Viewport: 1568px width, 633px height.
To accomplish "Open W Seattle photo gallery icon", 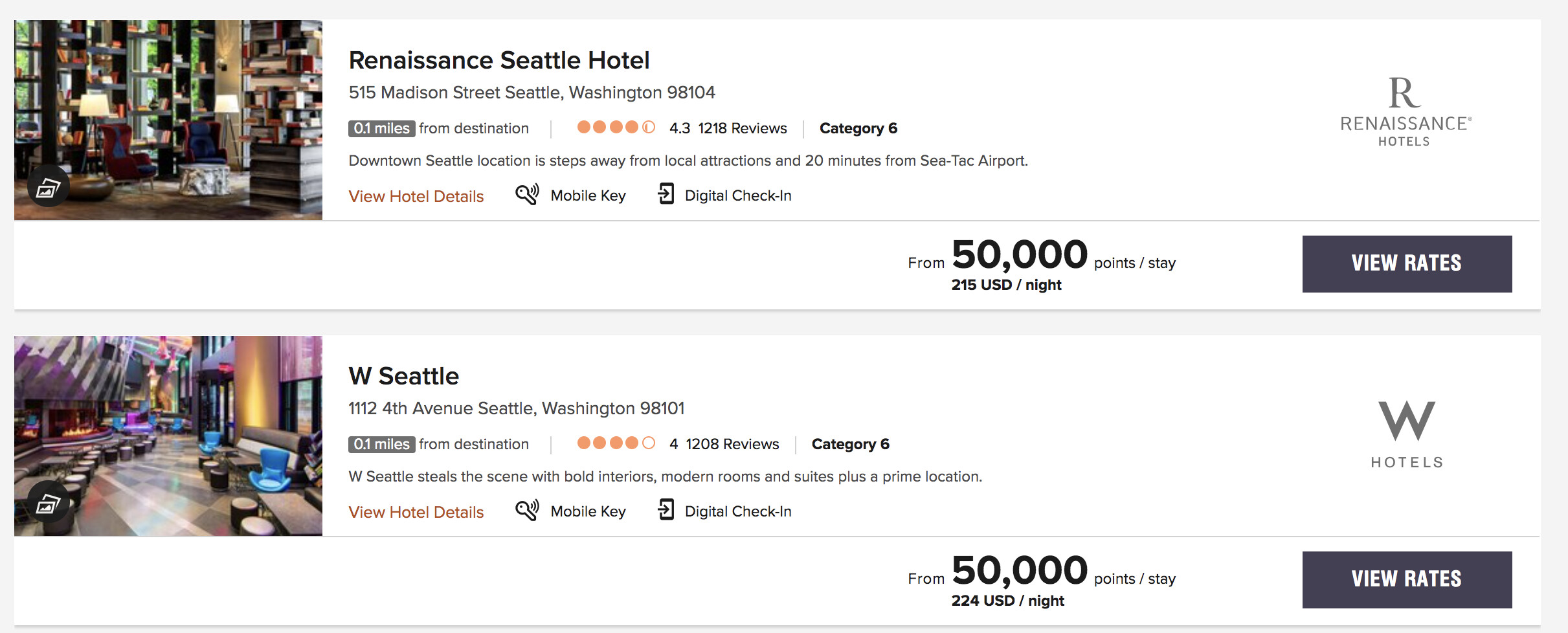I will tap(48, 503).
